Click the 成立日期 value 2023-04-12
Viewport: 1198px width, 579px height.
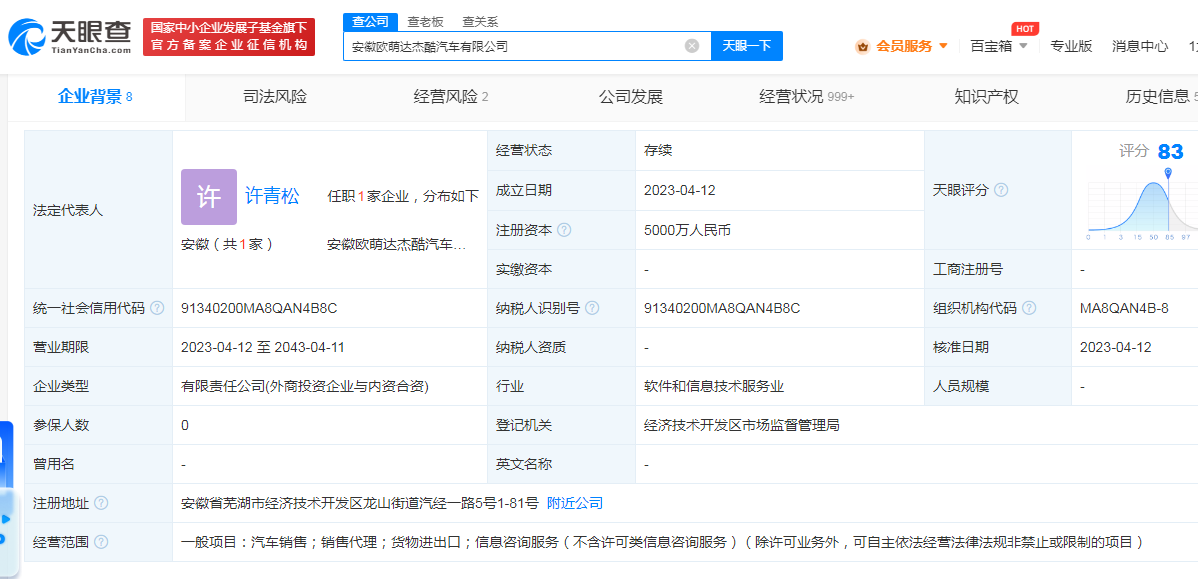pos(680,190)
